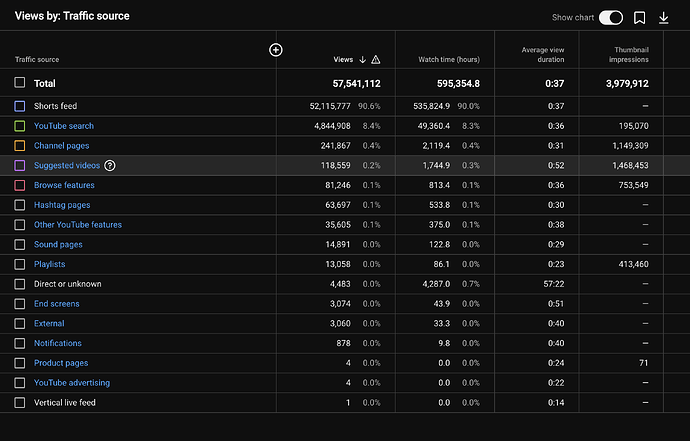Screen dimensions: 690x441
Task: Open the Channel pages link
Action: click(62, 146)
